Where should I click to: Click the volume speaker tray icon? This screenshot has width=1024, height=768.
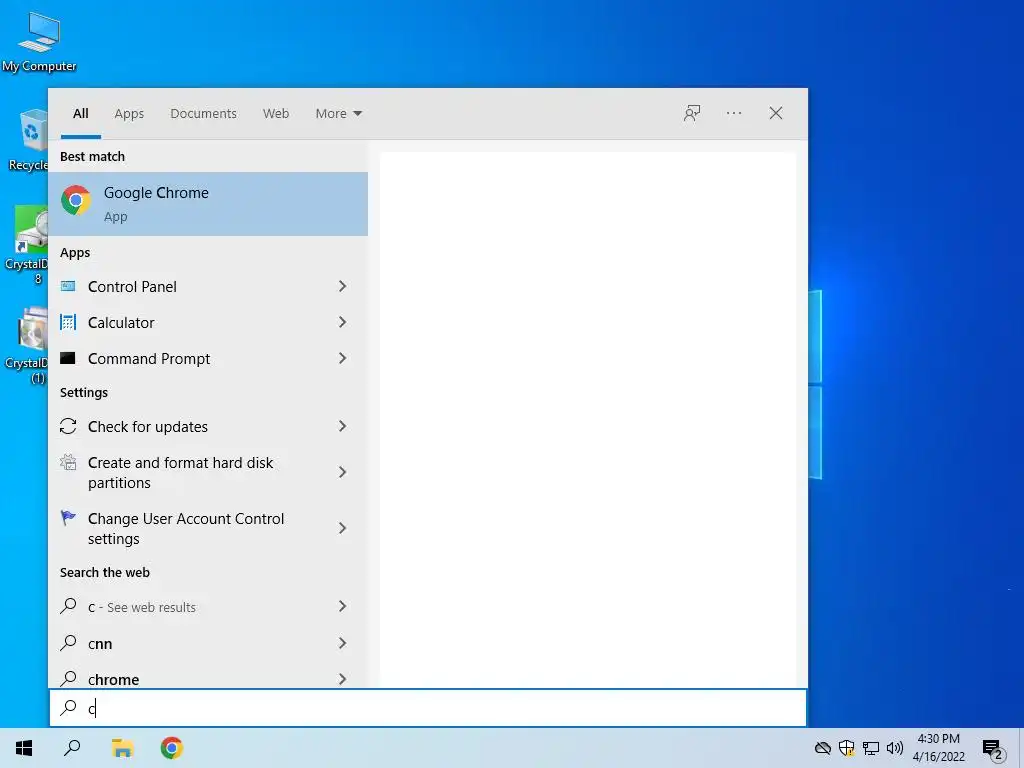[895, 748]
